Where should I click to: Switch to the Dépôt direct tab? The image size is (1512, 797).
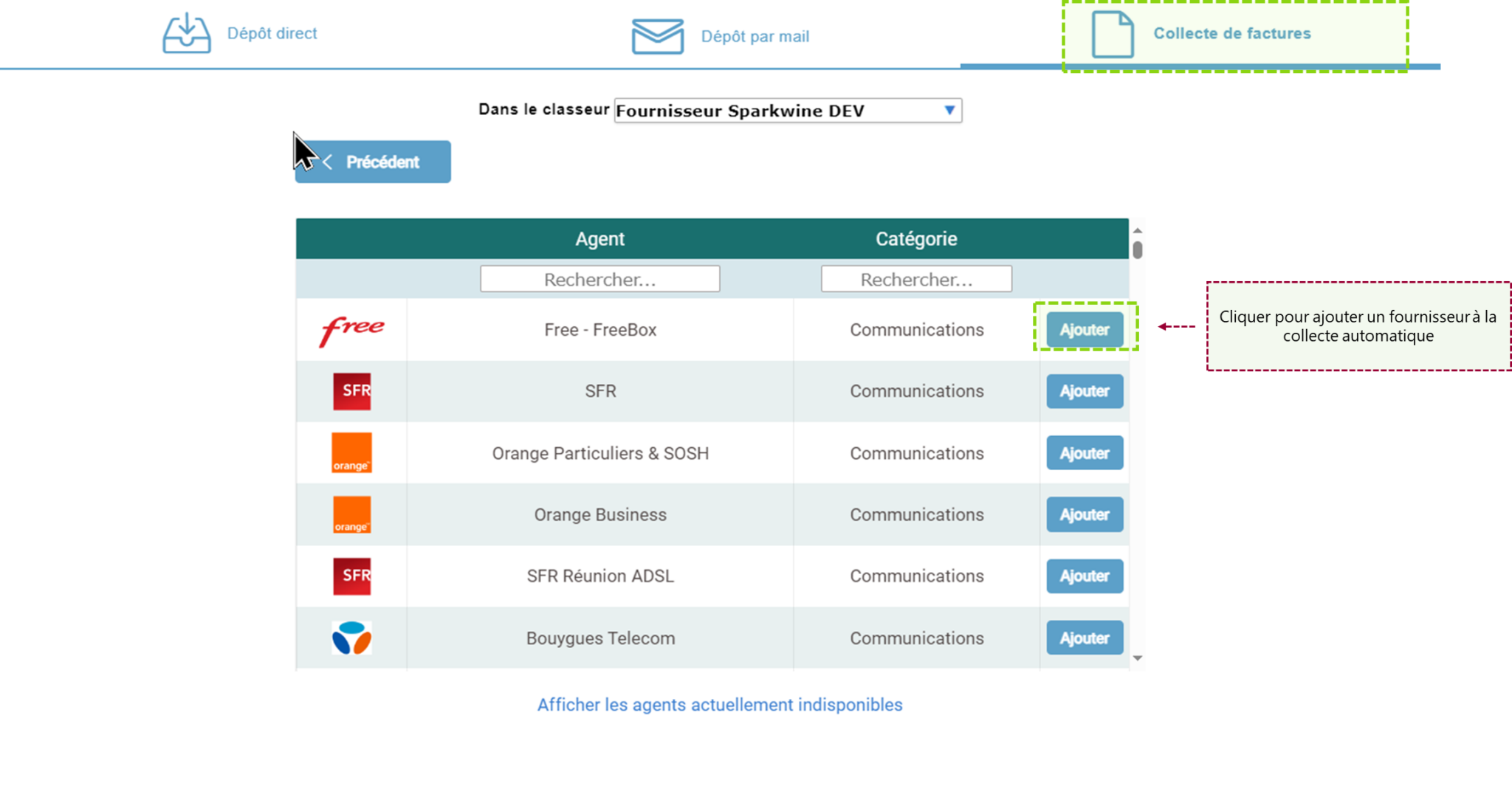[x=272, y=33]
